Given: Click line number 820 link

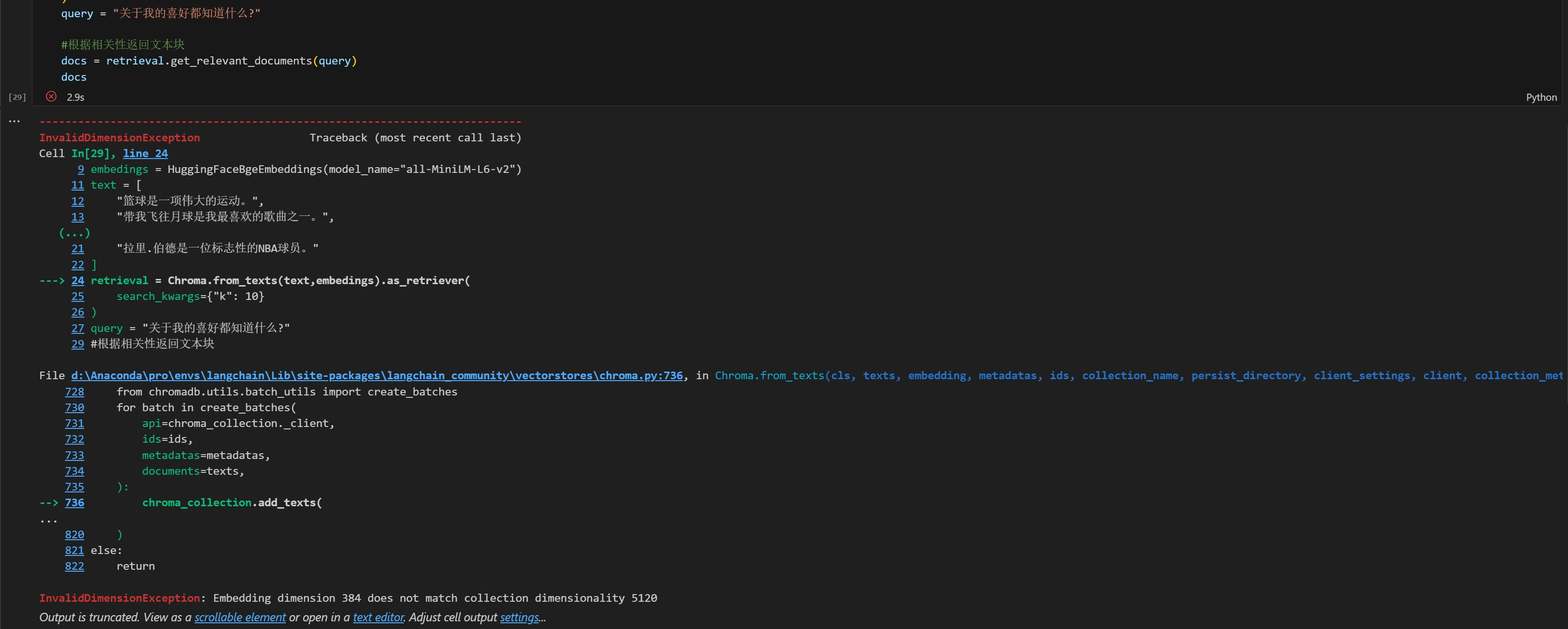Looking at the screenshot, I should 74,534.
